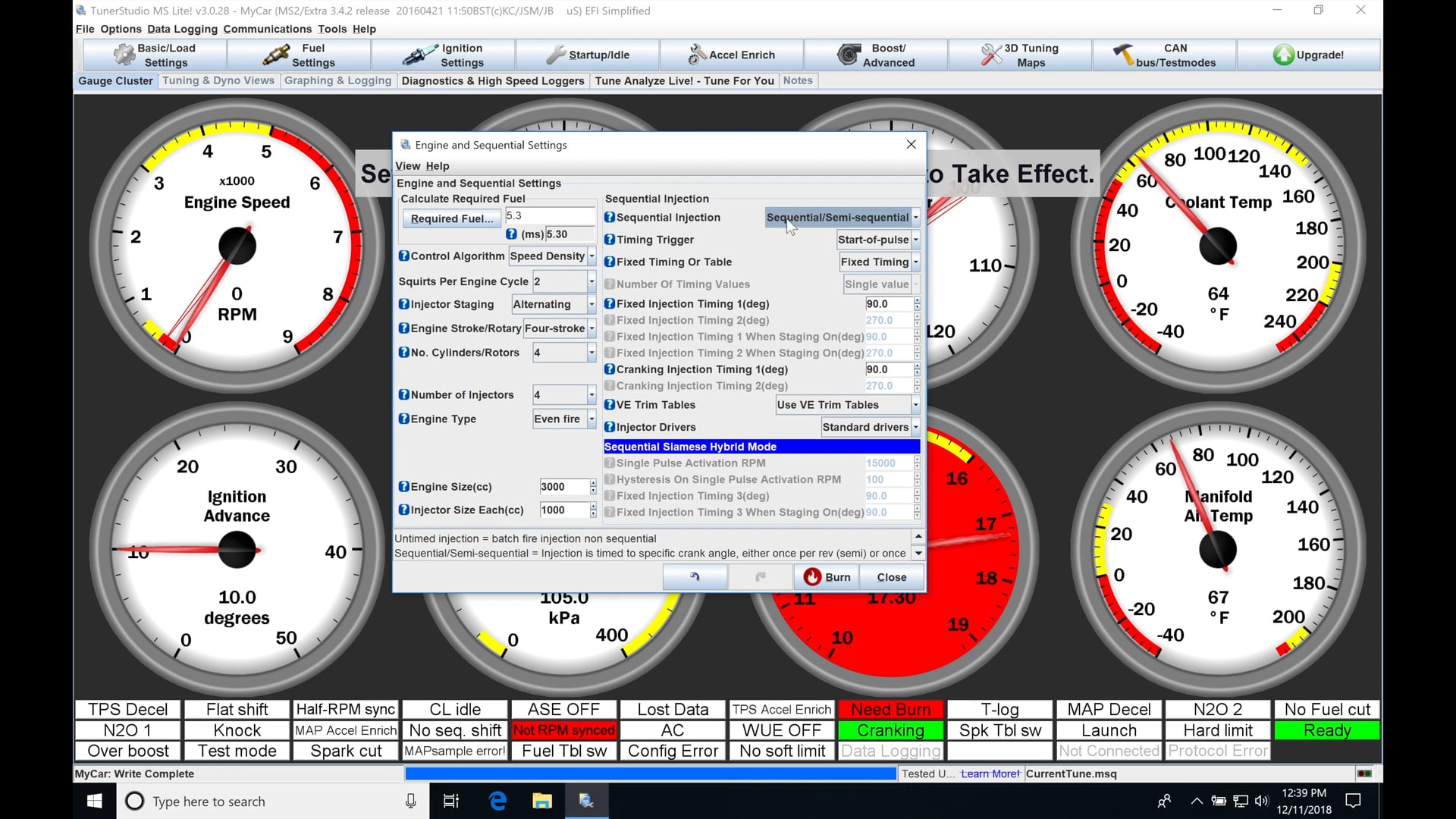Open the Injector Staging dropdown
The image size is (1456, 819).
(591, 305)
